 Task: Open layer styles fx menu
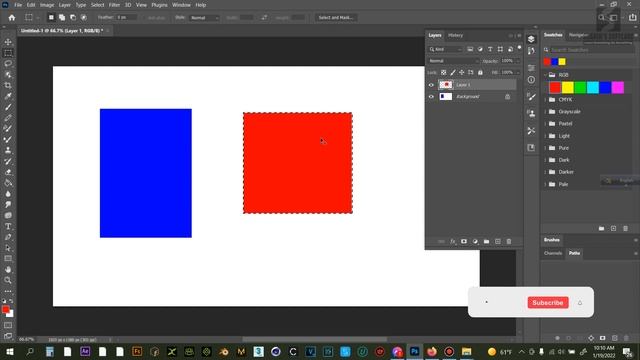pos(453,242)
